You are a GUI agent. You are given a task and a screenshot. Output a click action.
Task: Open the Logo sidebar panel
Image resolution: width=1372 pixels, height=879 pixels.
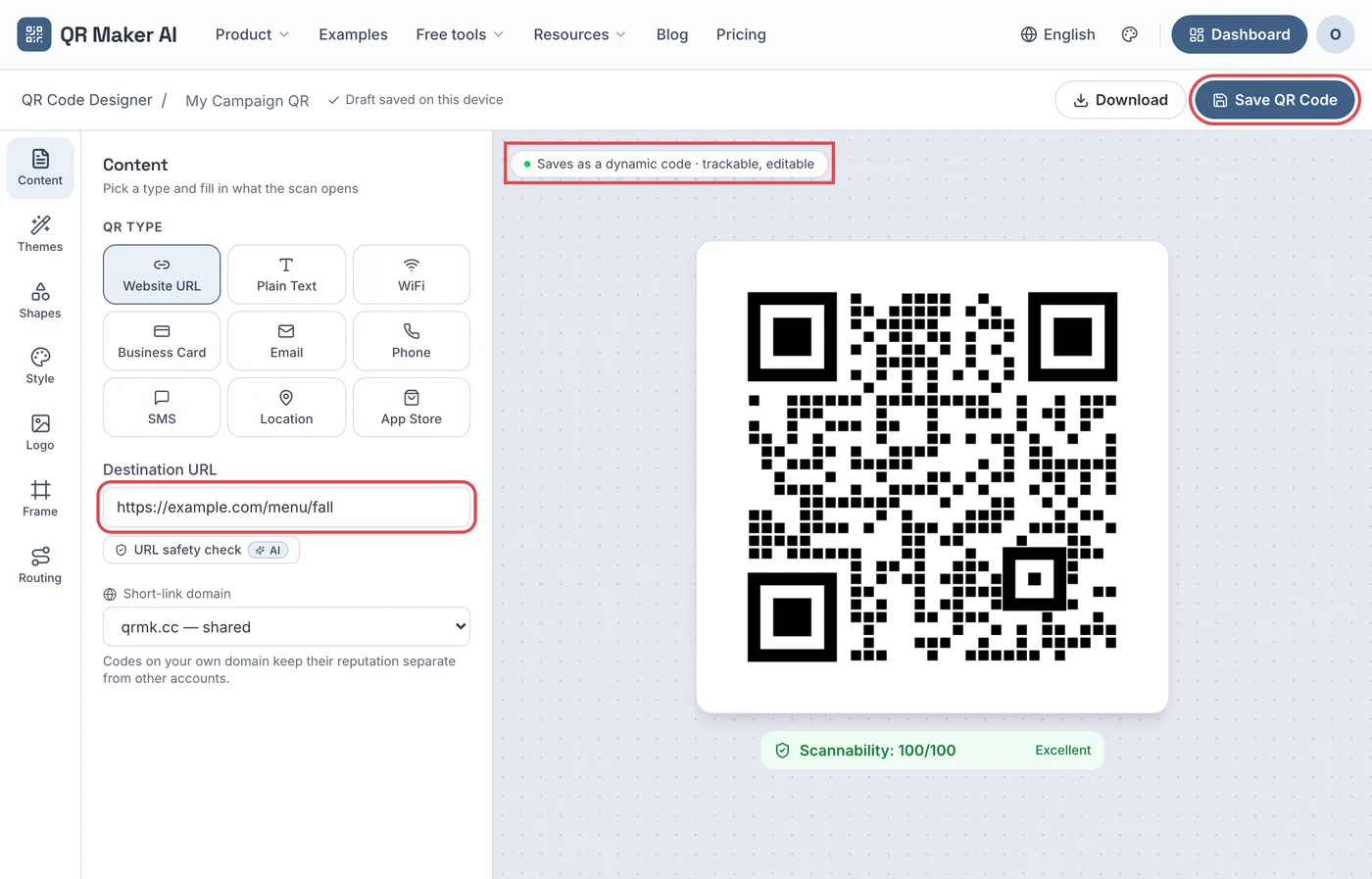(40, 433)
